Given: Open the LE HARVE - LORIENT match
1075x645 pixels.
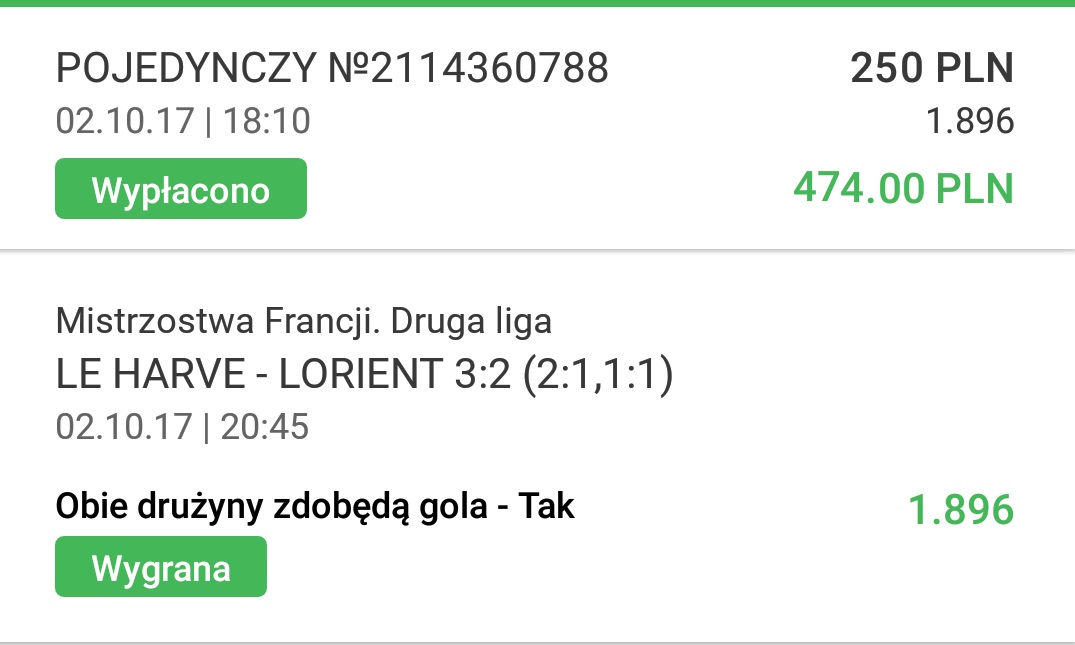Looking at the screenshot, I should click(x=250, y=374).
